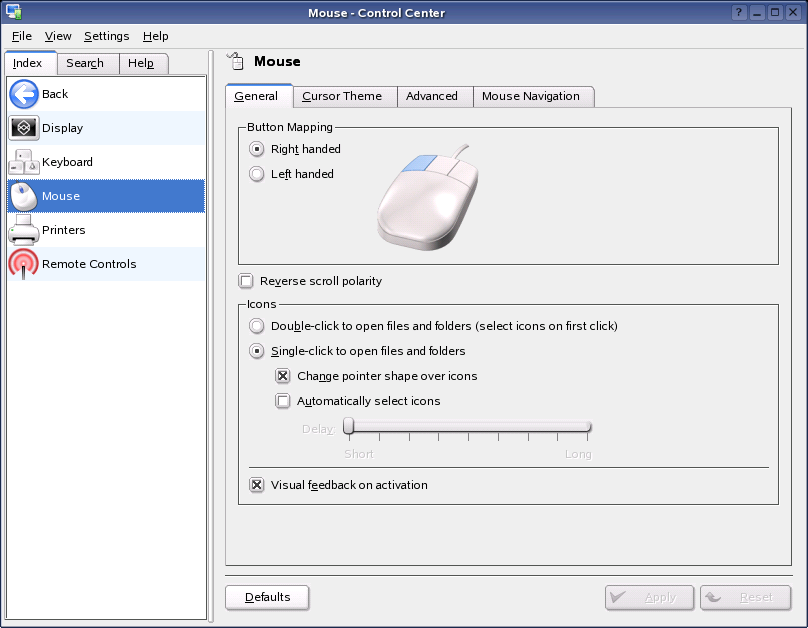Image resolution: width=808 pixels, height=628 pixels.
Task: Switch to the Help sidebar tab
Action: 143,63
